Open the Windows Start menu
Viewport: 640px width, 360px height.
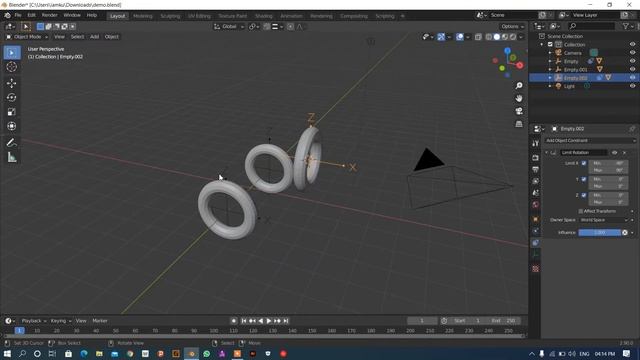7,353
